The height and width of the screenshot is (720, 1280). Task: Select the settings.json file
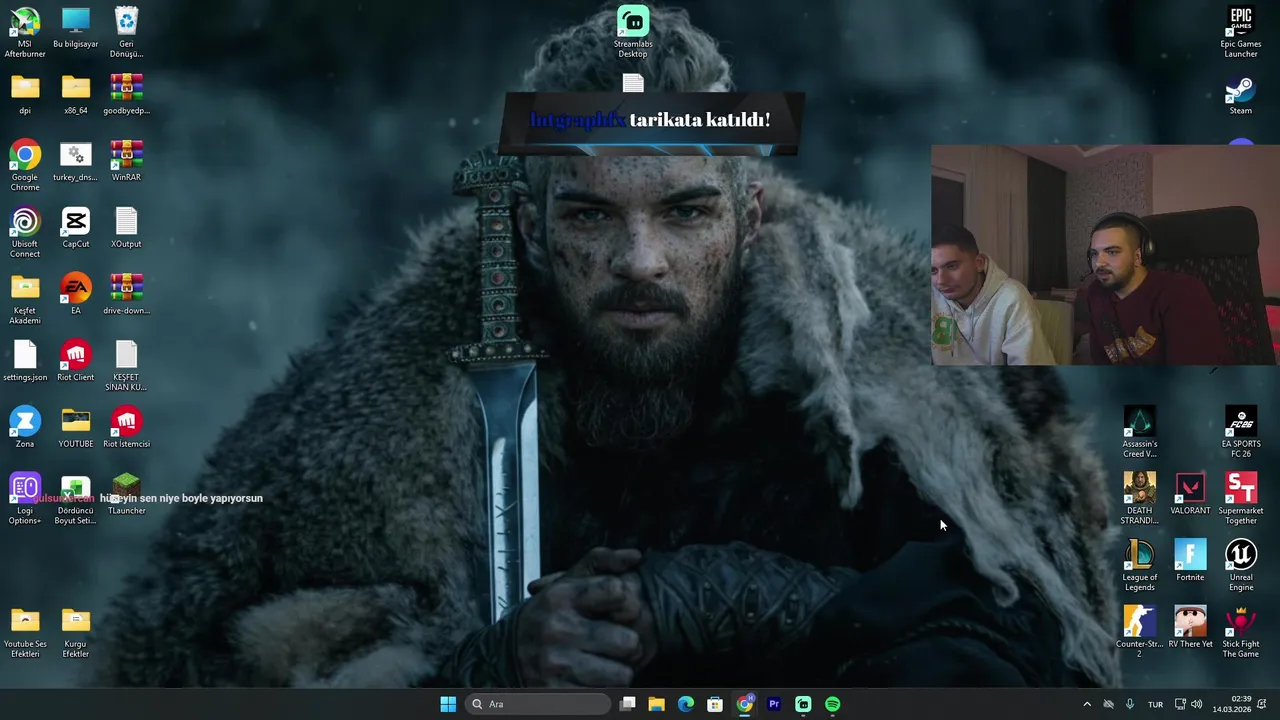point(25,361)
